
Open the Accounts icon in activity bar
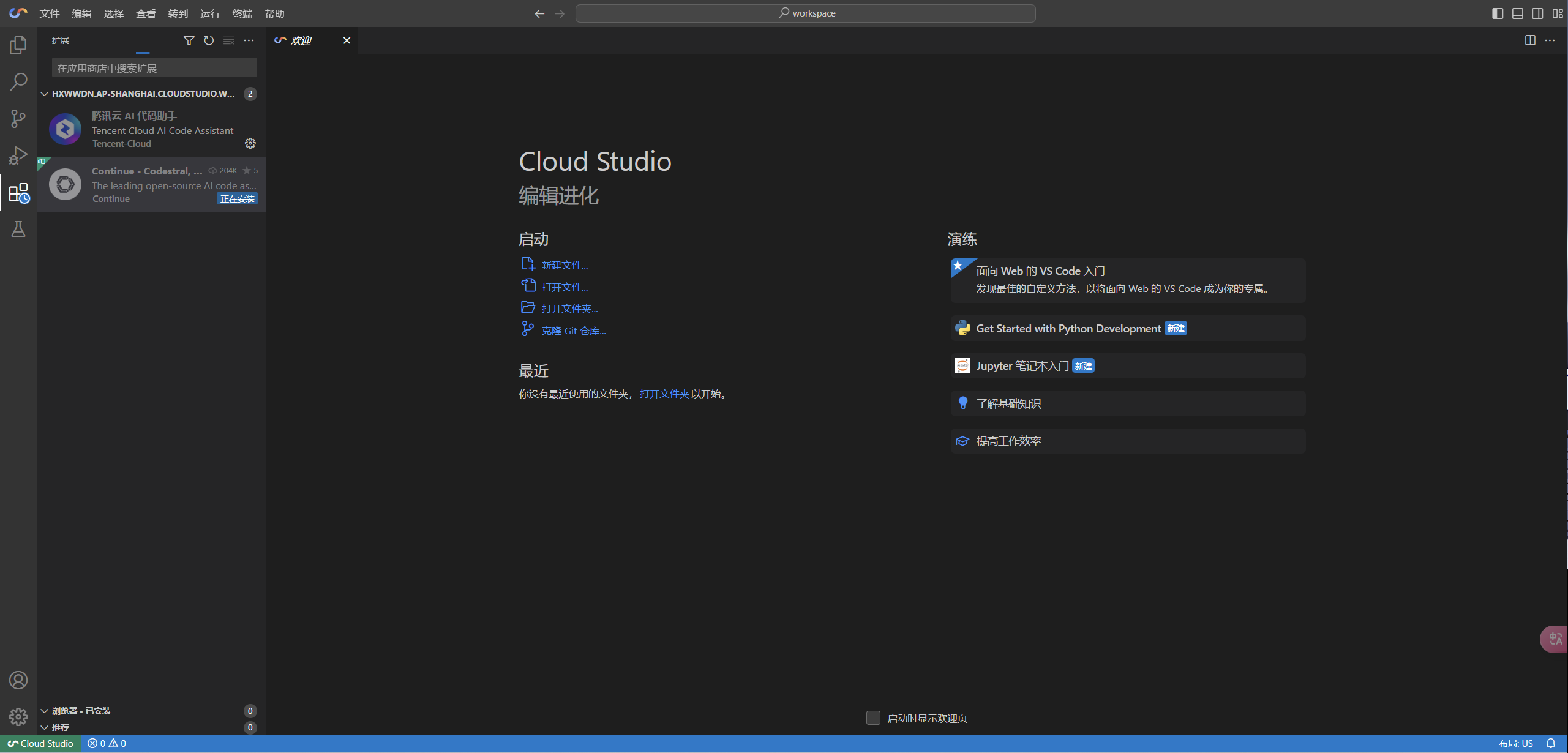[18, 680]
